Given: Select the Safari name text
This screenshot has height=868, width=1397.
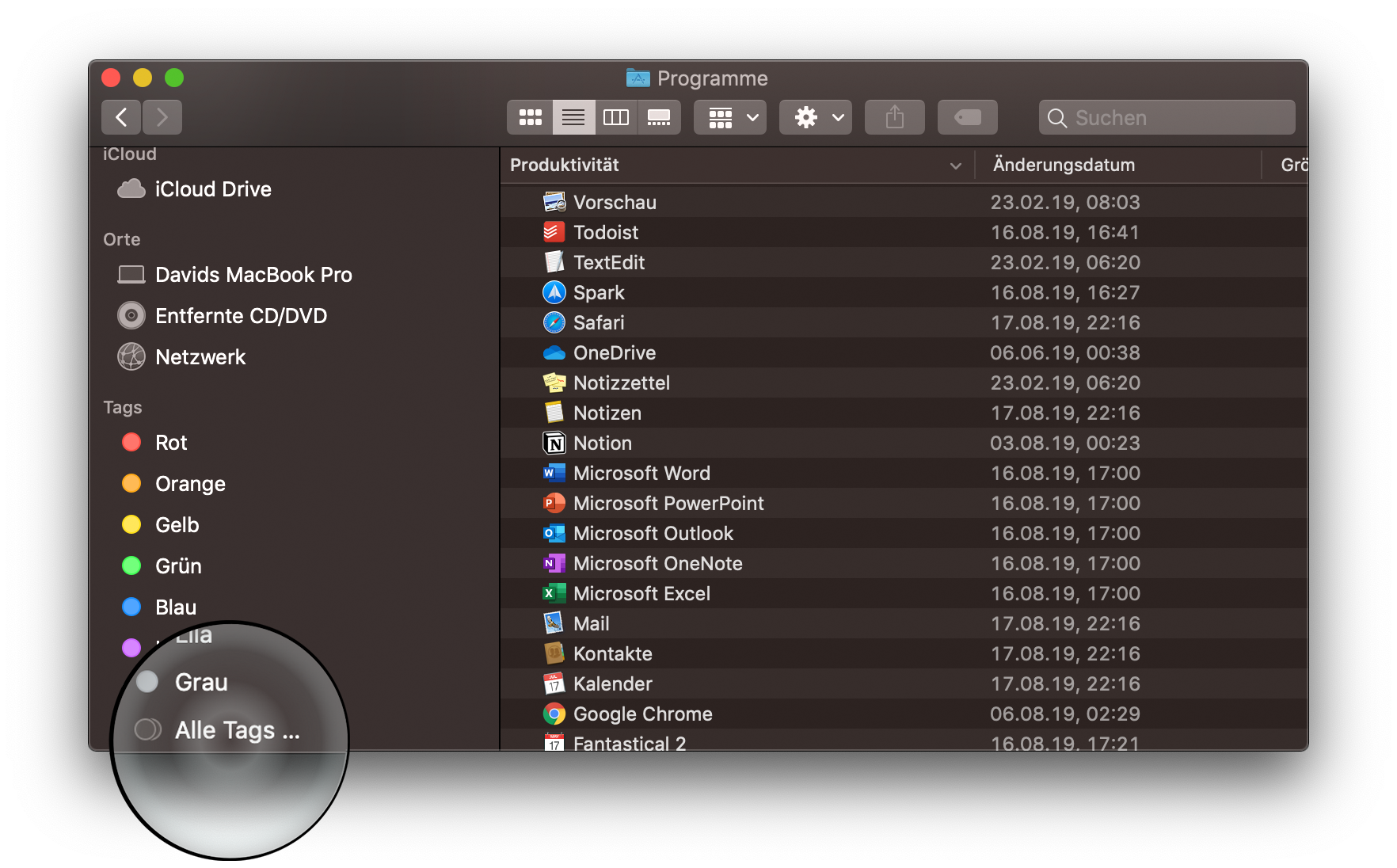Looking at the screenshot, I should 599,322.
